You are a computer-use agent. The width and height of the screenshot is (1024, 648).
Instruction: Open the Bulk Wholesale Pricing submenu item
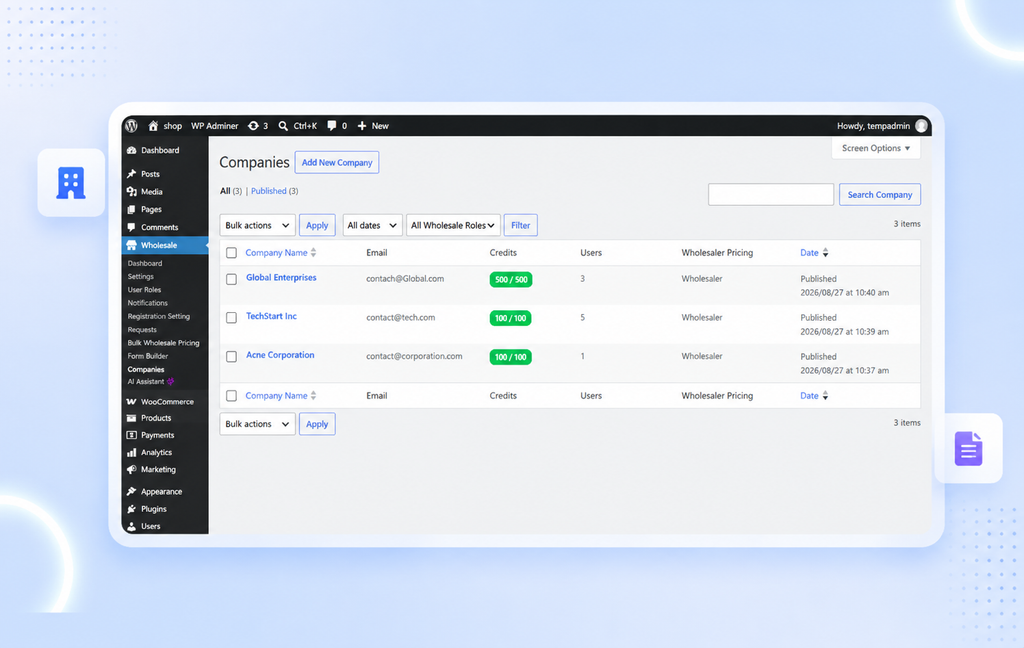[163, 343]
